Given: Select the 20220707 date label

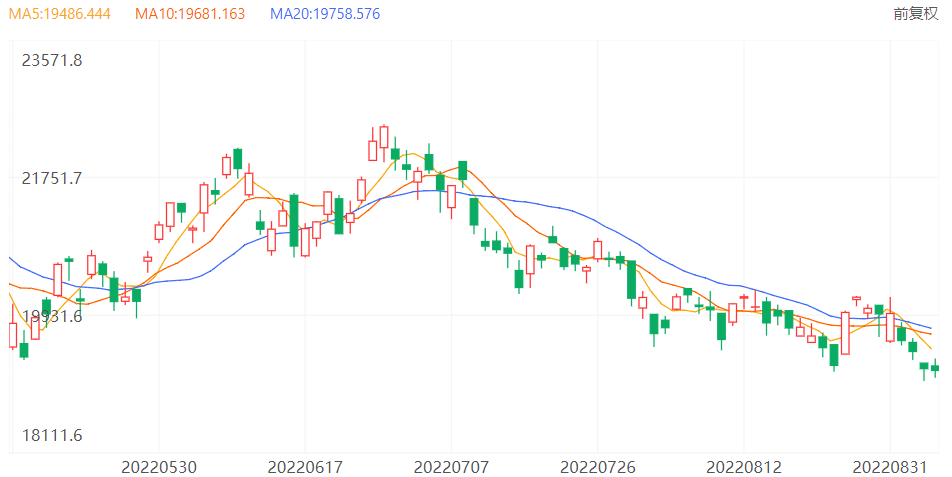Looking at the screenshot, I should click(451, 467).
